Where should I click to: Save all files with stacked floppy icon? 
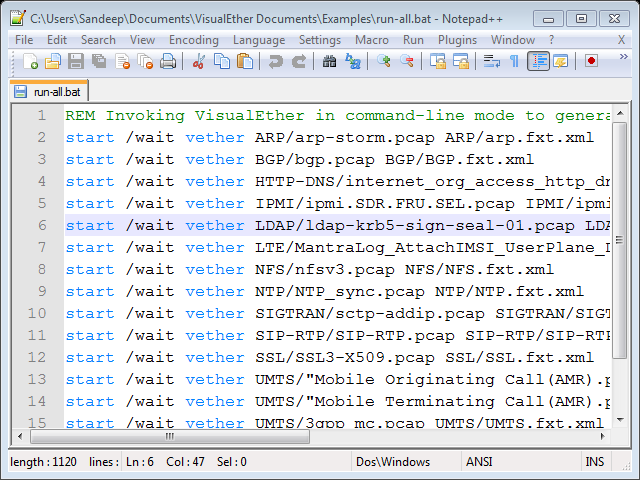[x=99, y=61]
